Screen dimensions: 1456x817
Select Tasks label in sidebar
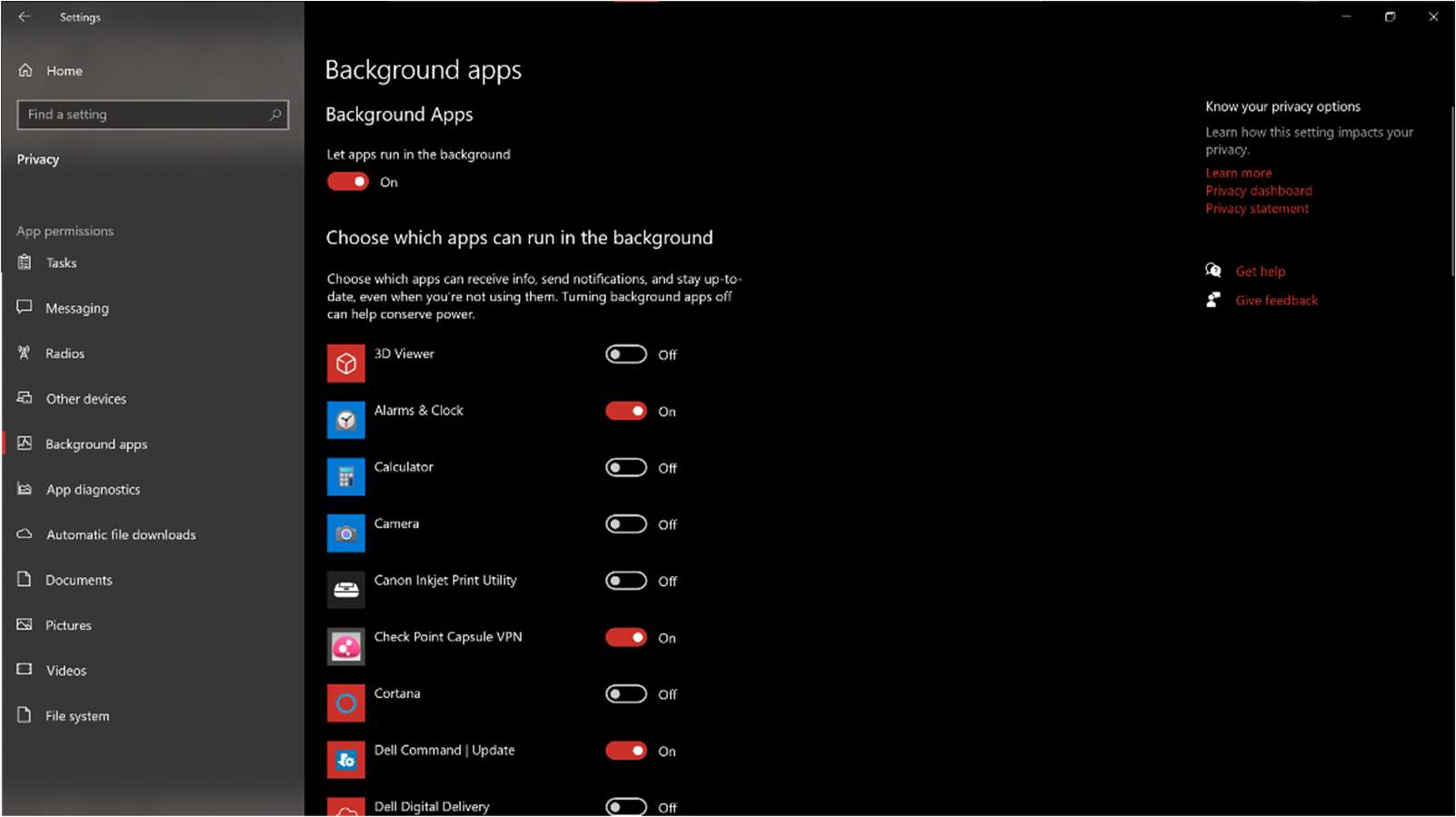[61, 263]
